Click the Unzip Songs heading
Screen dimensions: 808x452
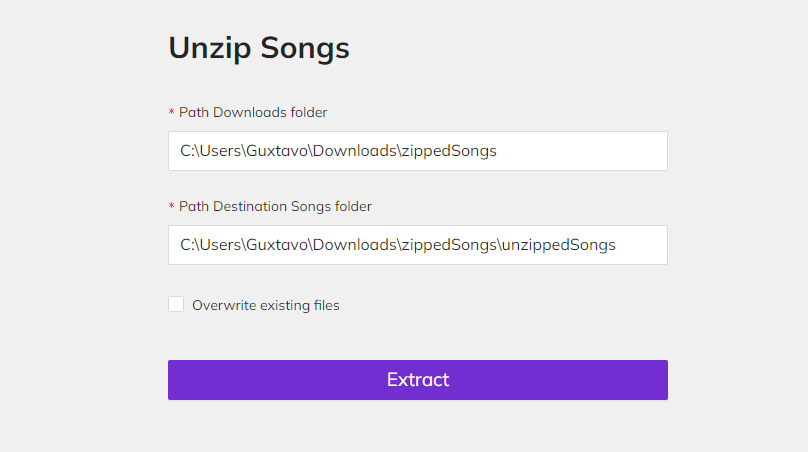click(259, 48)
